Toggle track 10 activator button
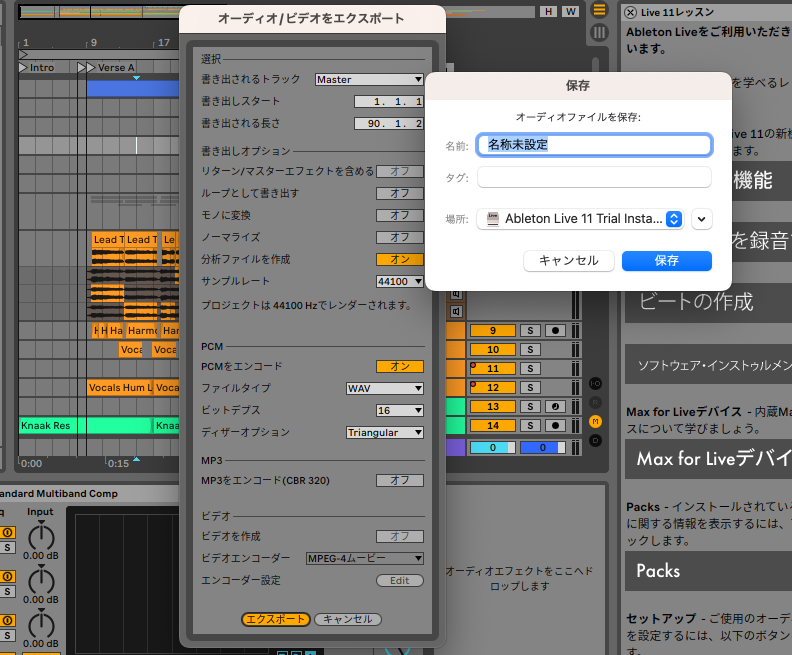The image size is (792, 655). click(x=493, y=349)
